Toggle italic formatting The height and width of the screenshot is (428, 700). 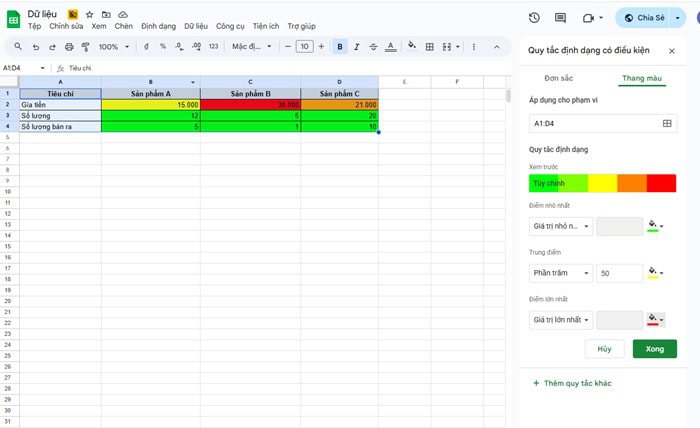(x=356, y=46)
